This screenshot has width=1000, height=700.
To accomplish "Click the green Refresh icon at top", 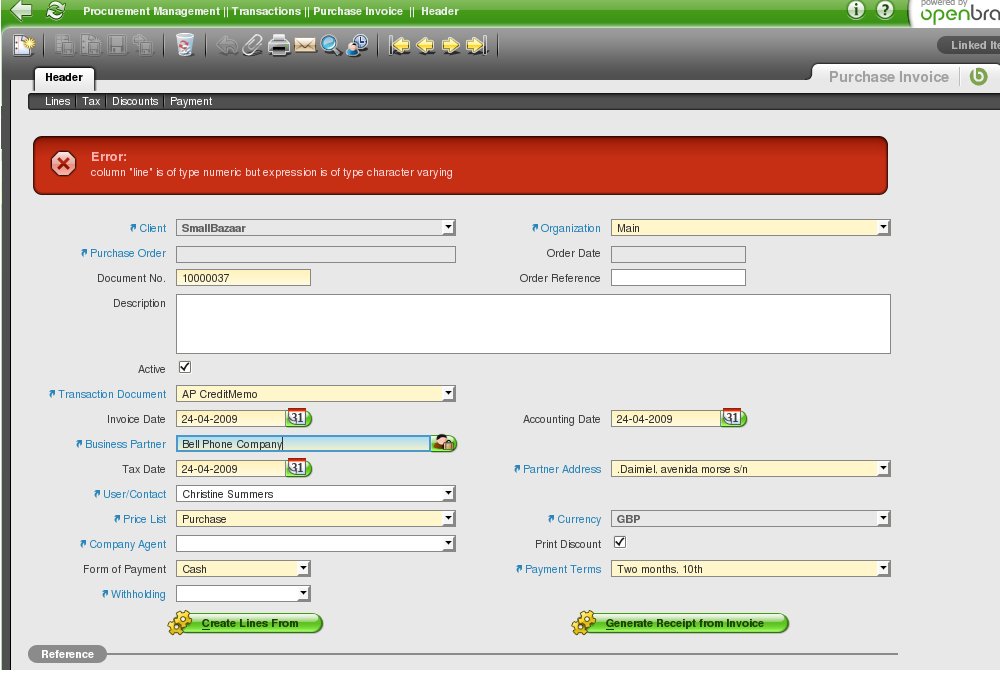I will (56, 11).
